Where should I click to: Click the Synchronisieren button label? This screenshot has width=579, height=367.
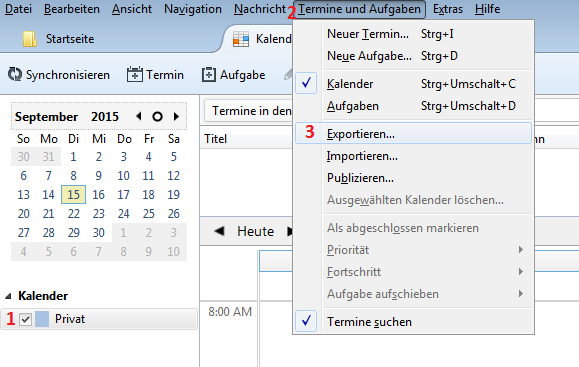[x=68, y=75]
